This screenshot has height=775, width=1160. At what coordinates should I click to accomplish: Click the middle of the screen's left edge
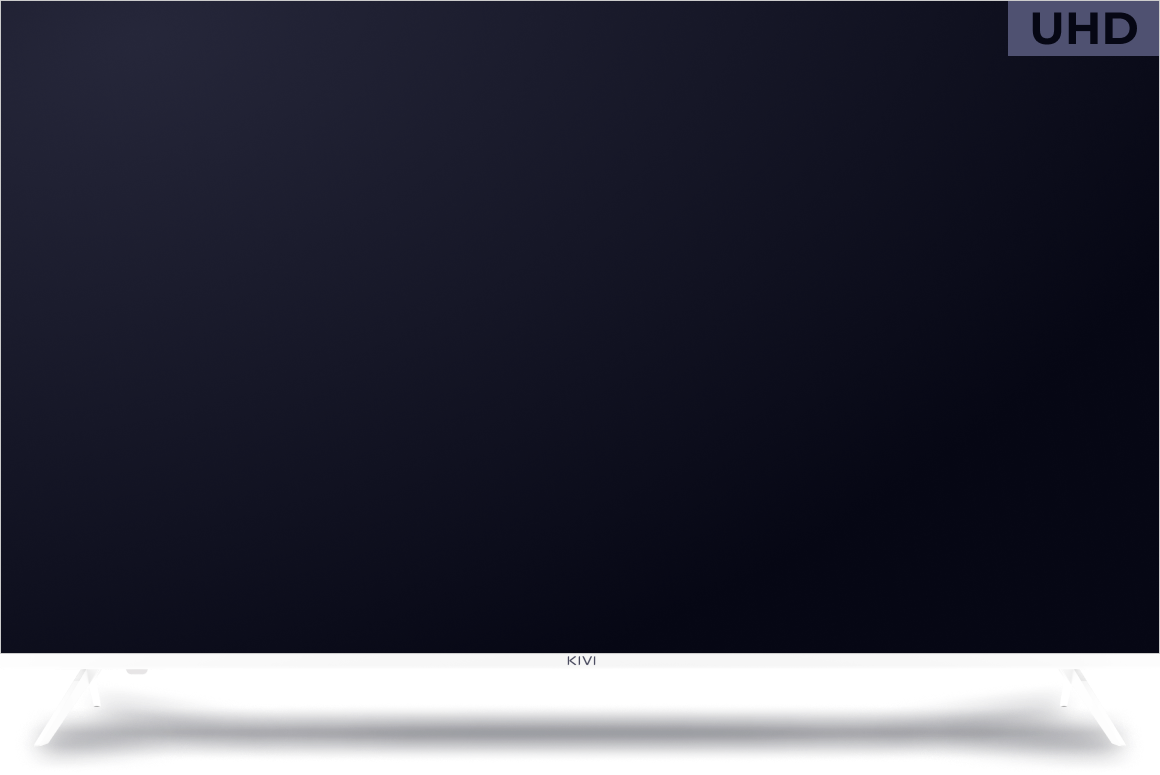pyautogui.click(x=3, y=327)
